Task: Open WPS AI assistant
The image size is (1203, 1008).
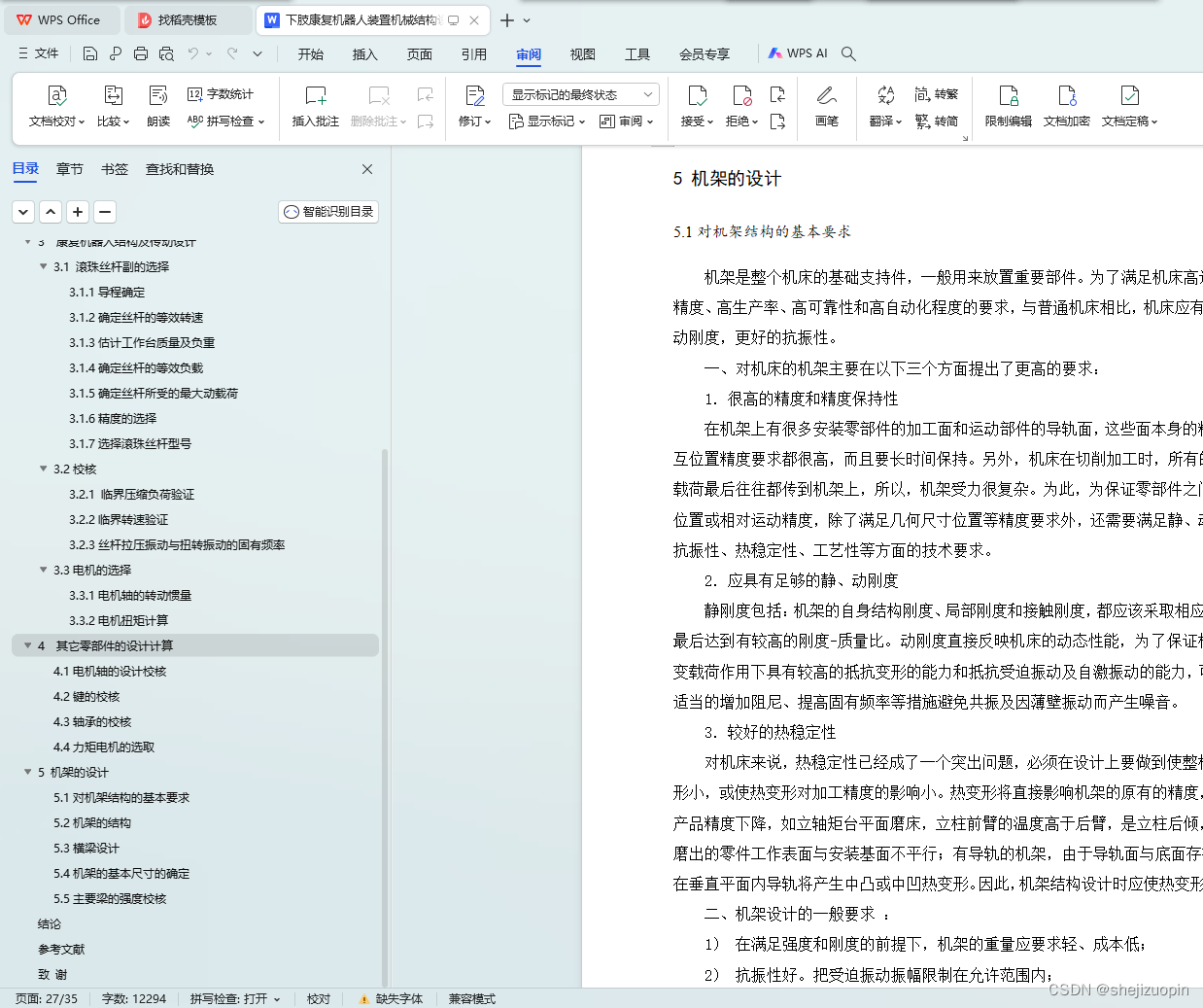Action: [x=798, y=53]
